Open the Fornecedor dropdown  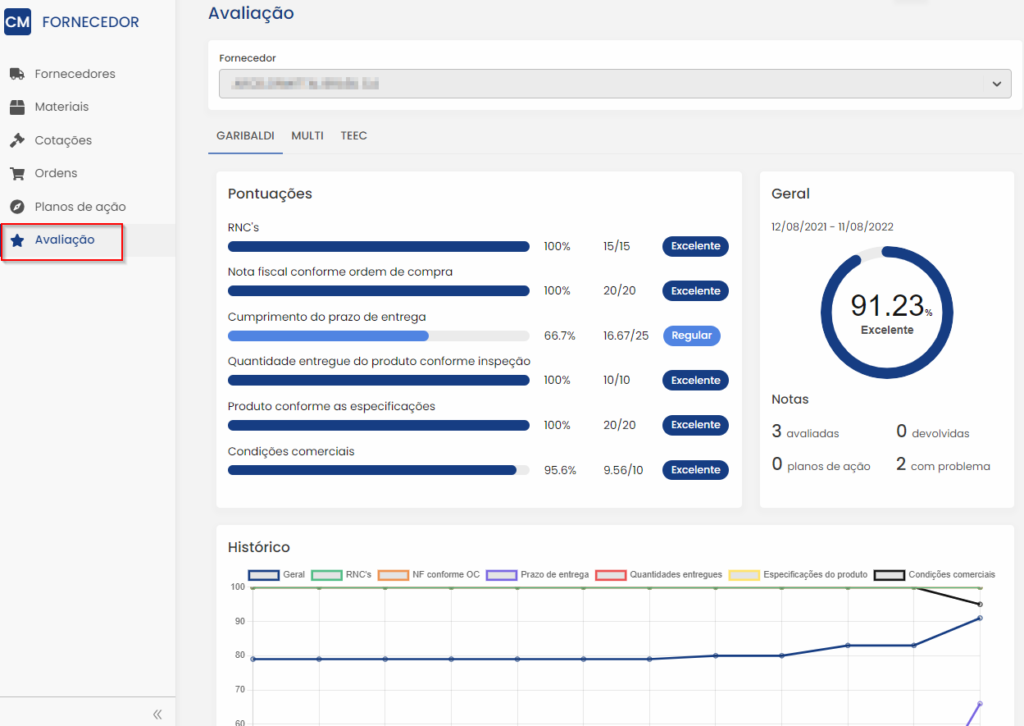point(600,84)
